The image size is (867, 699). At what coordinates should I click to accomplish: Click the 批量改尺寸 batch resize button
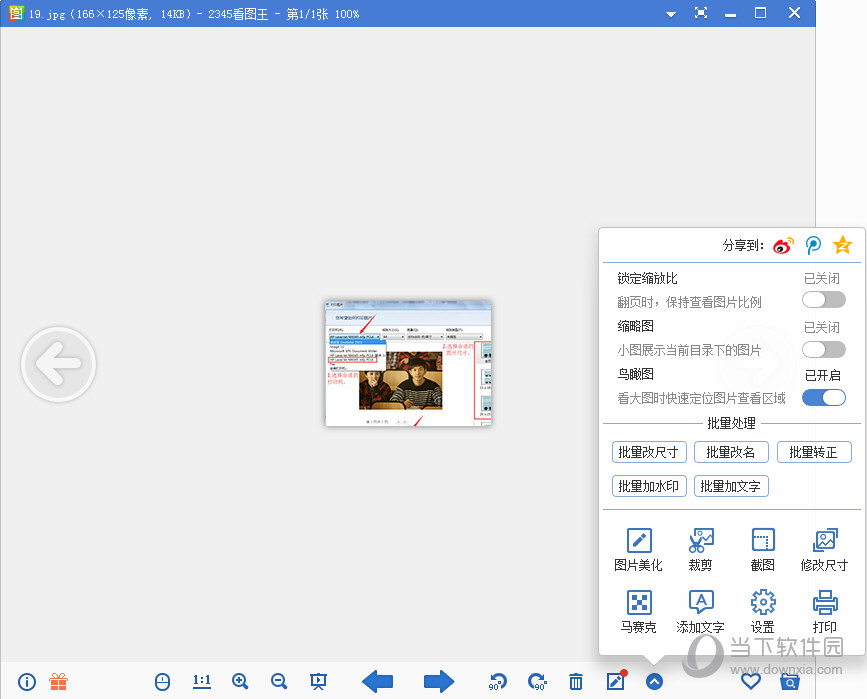tap(647, 452)
